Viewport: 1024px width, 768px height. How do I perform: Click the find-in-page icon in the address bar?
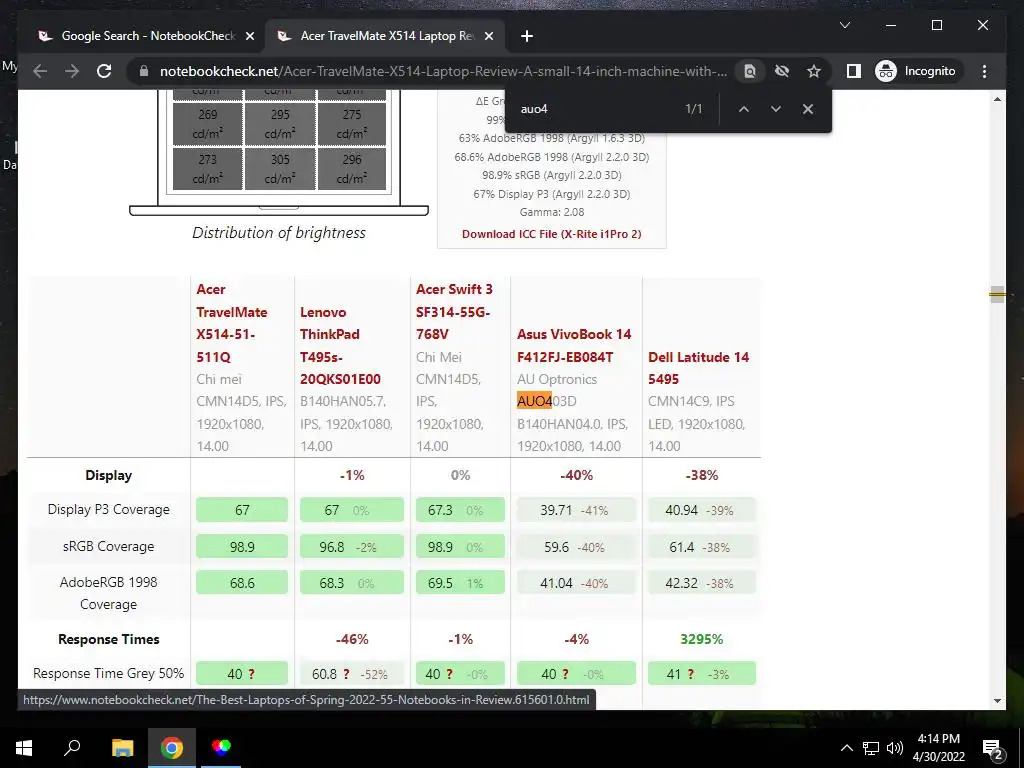tap(750, 71)
